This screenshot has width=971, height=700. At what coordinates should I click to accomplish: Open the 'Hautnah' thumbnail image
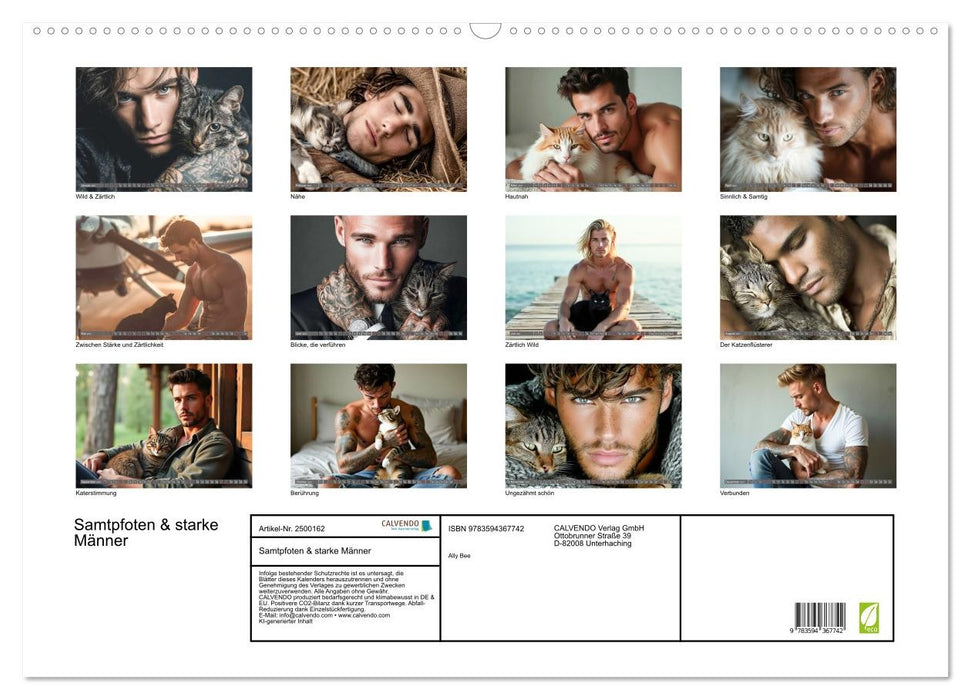point(593,129)
